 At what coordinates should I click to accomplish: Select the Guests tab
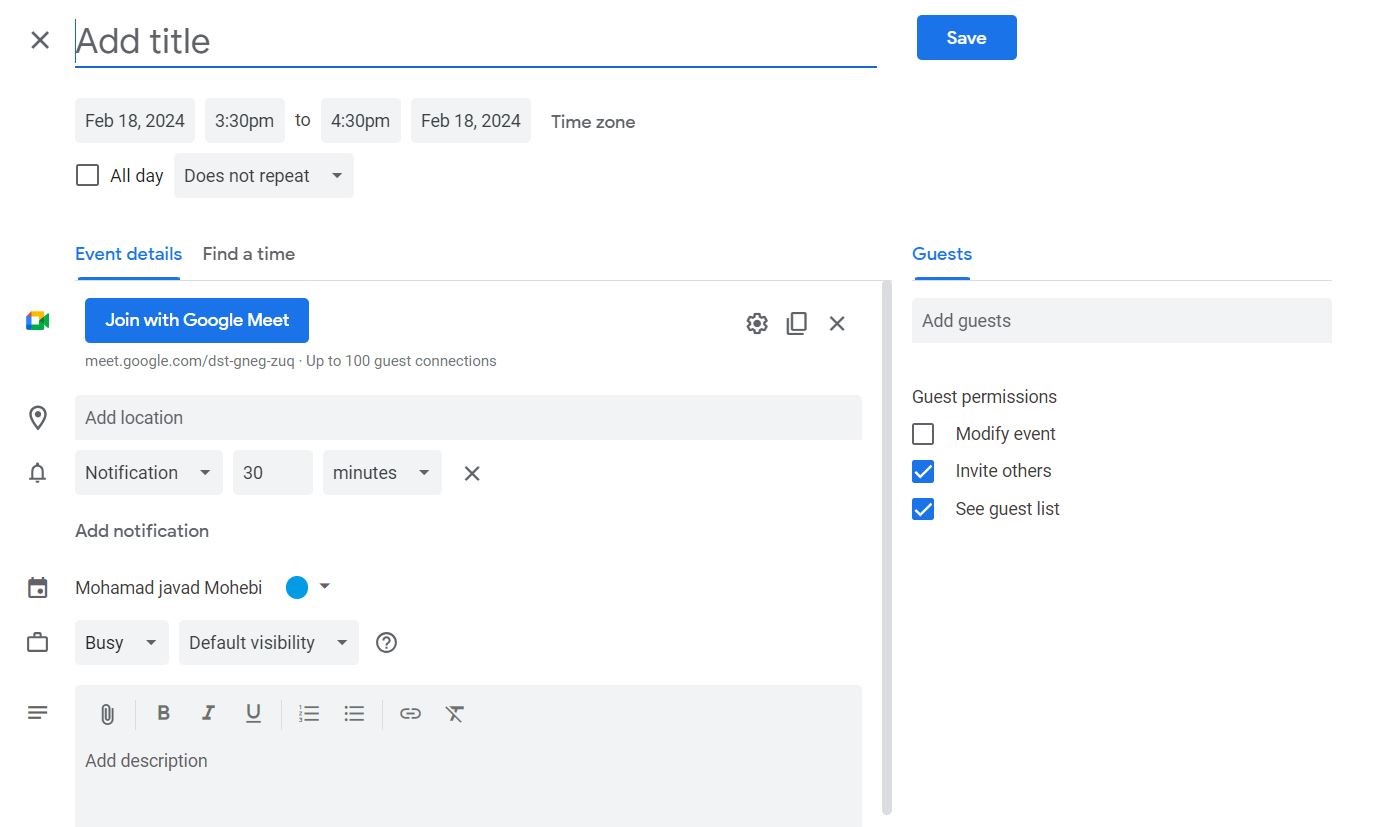(942, 254)
